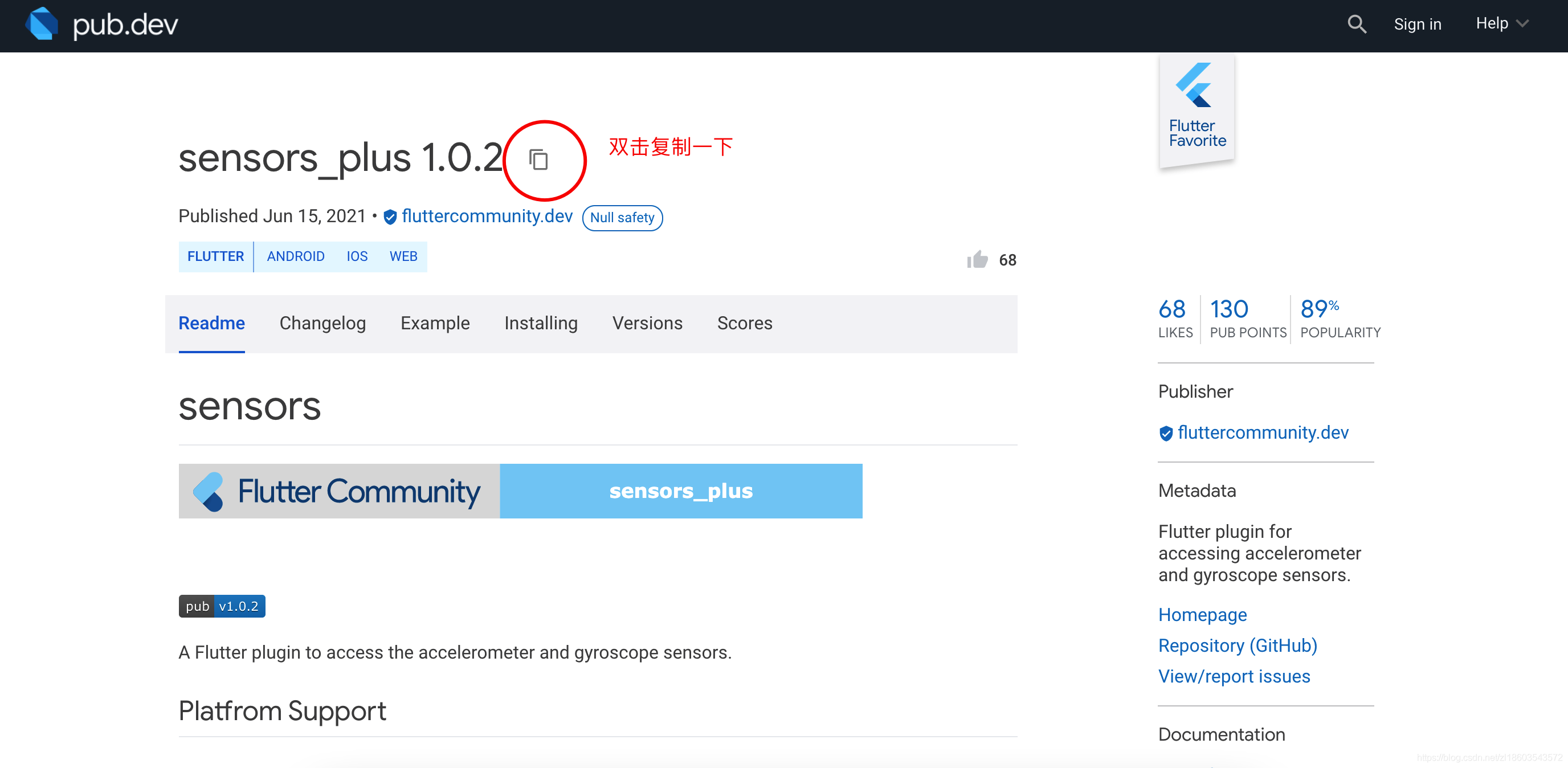
Task: Click the FLUTTER sdk tag
Action: (x=215, y=257)
